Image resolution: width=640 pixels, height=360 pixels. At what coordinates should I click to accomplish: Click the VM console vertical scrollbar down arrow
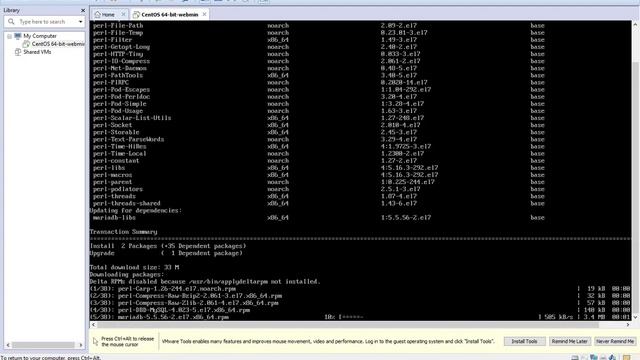635,317
